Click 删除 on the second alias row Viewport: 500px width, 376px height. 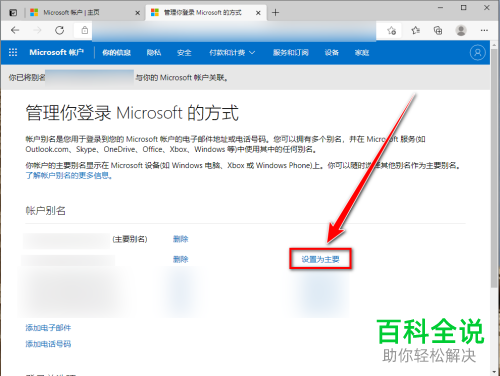point(181,259)
